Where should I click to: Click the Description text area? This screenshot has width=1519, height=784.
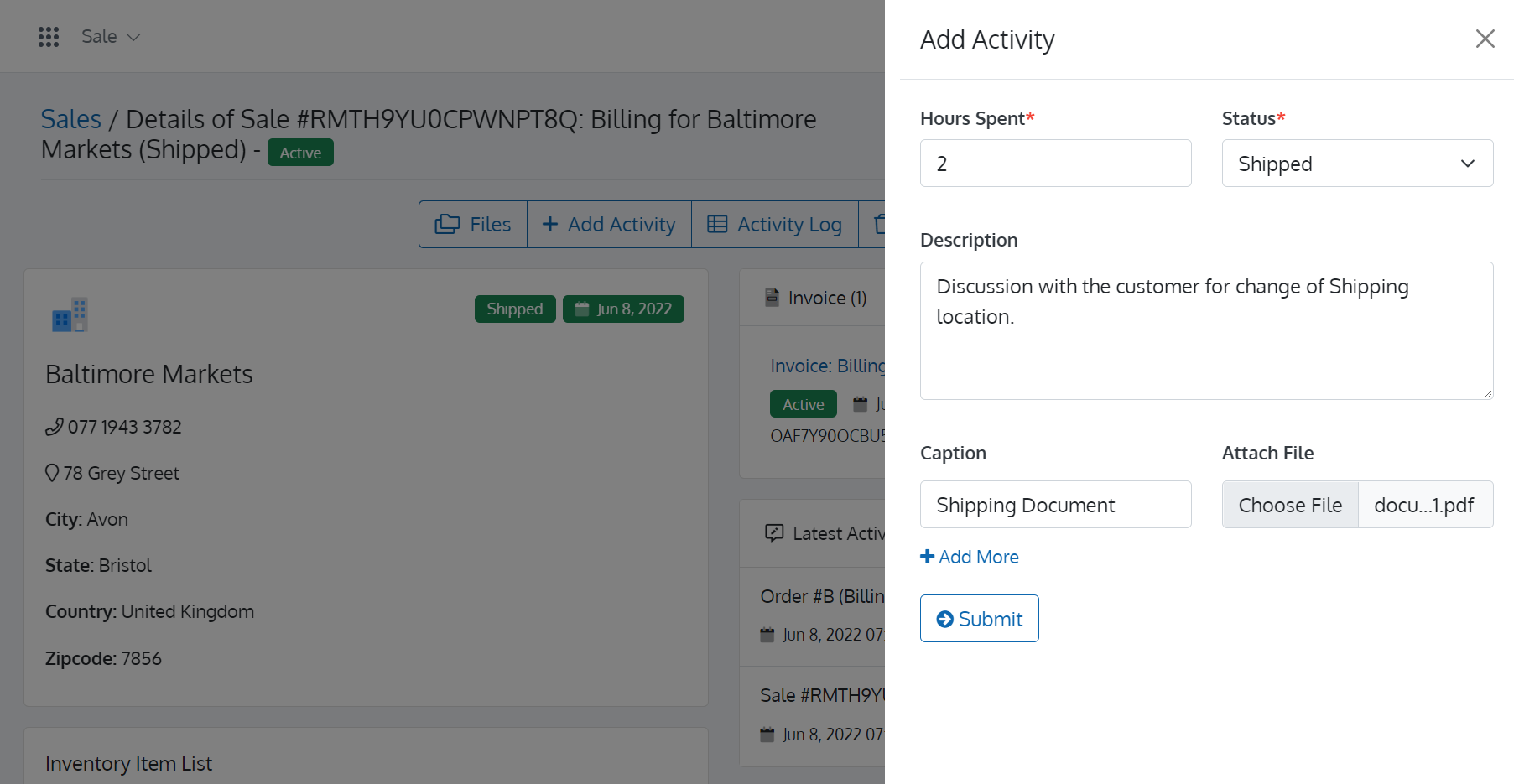pyautogui.click(x=1206, y=330)
